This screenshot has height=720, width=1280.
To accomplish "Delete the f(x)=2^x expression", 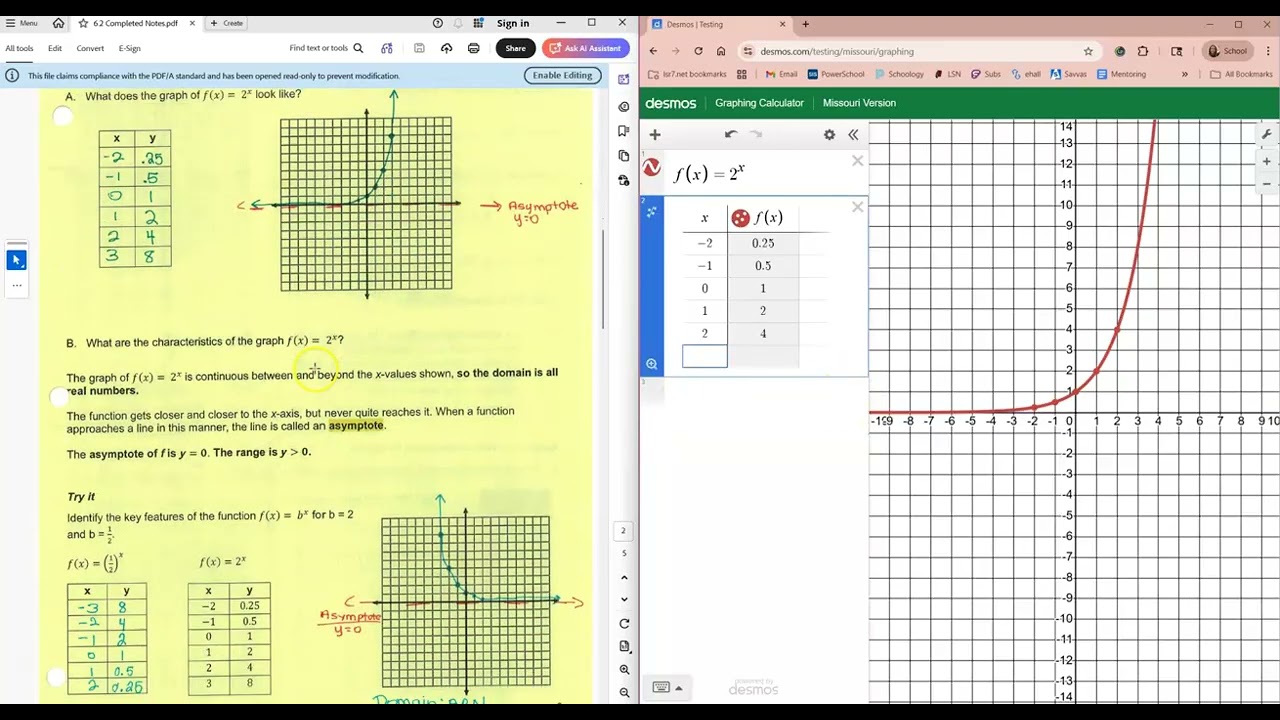I will 857,160.
